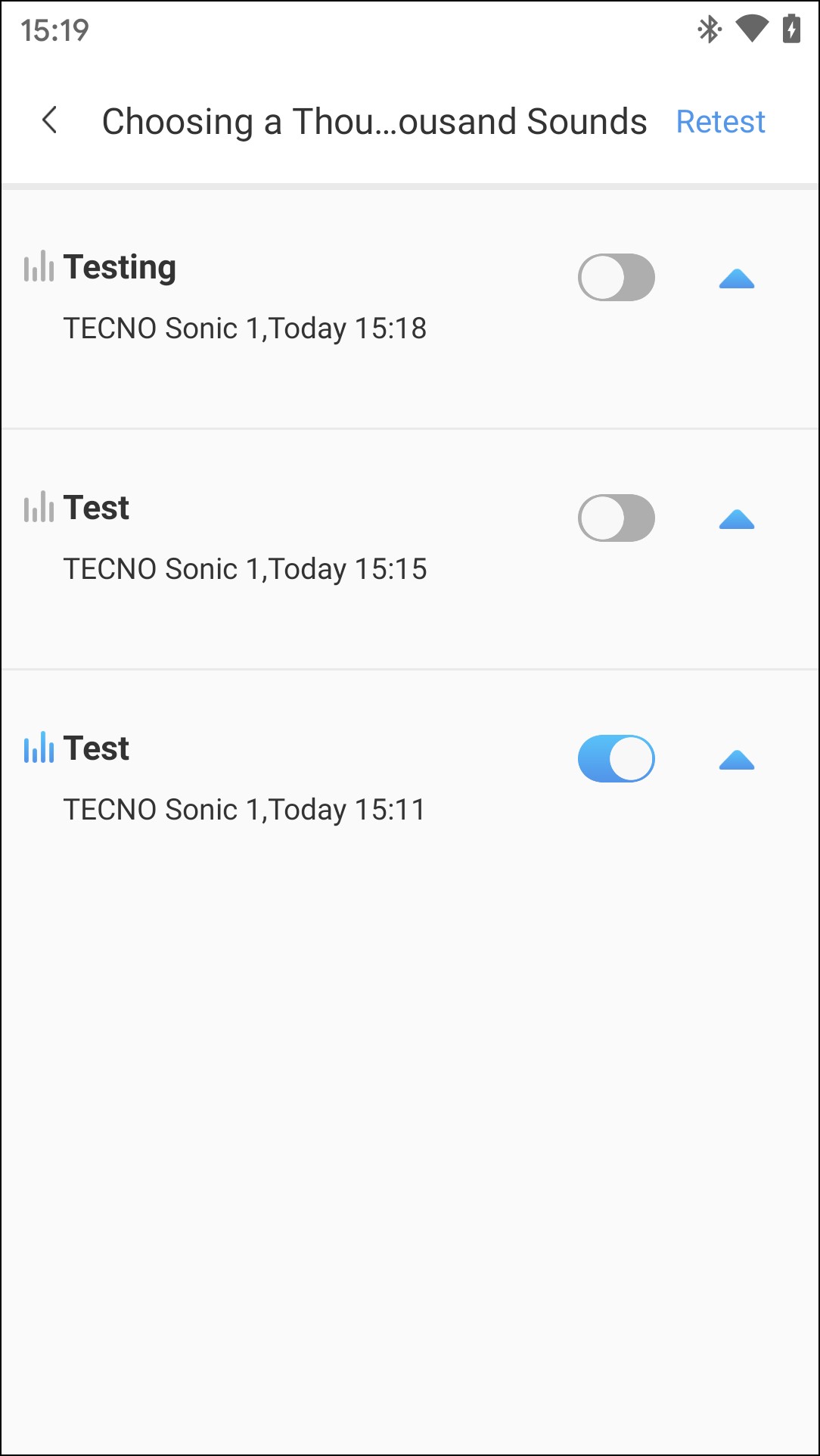Select the Test profile from 15:15
820x1456 pixels.
(x=96, y=508)
